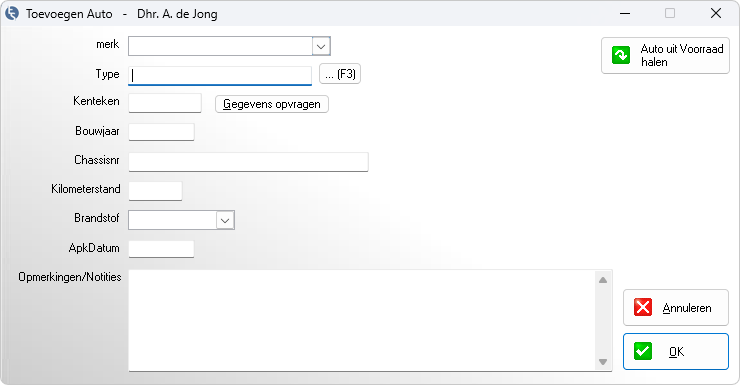Open the Type lookup (F3) button
740x385 pixels.
(x=340, y=74)
